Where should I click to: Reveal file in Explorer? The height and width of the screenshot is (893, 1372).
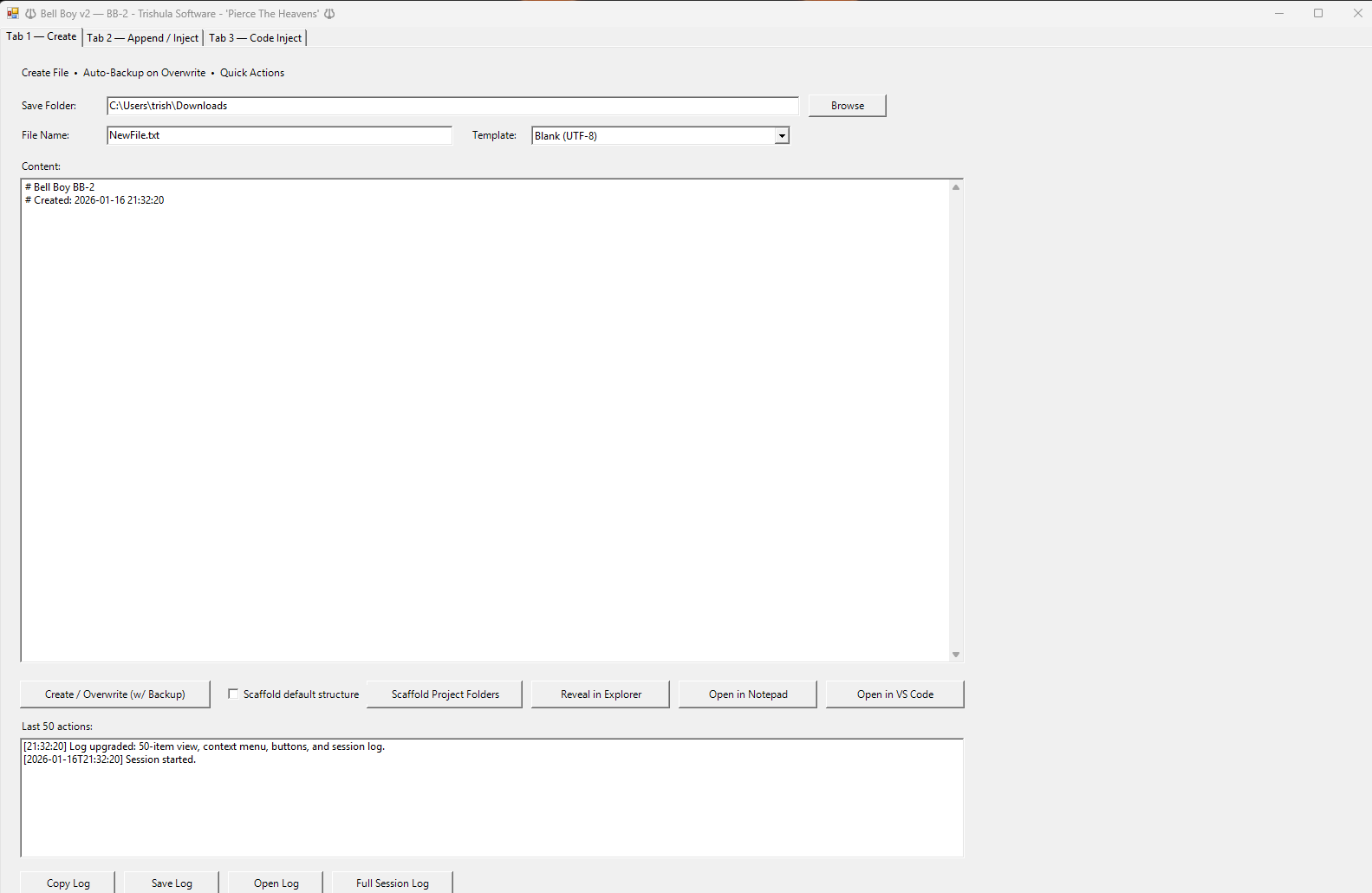coord(601,694)
